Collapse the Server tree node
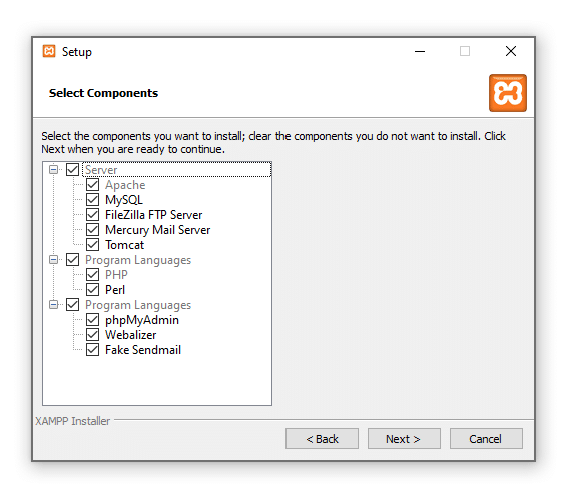The image size is (570, 496). point(53,169)
